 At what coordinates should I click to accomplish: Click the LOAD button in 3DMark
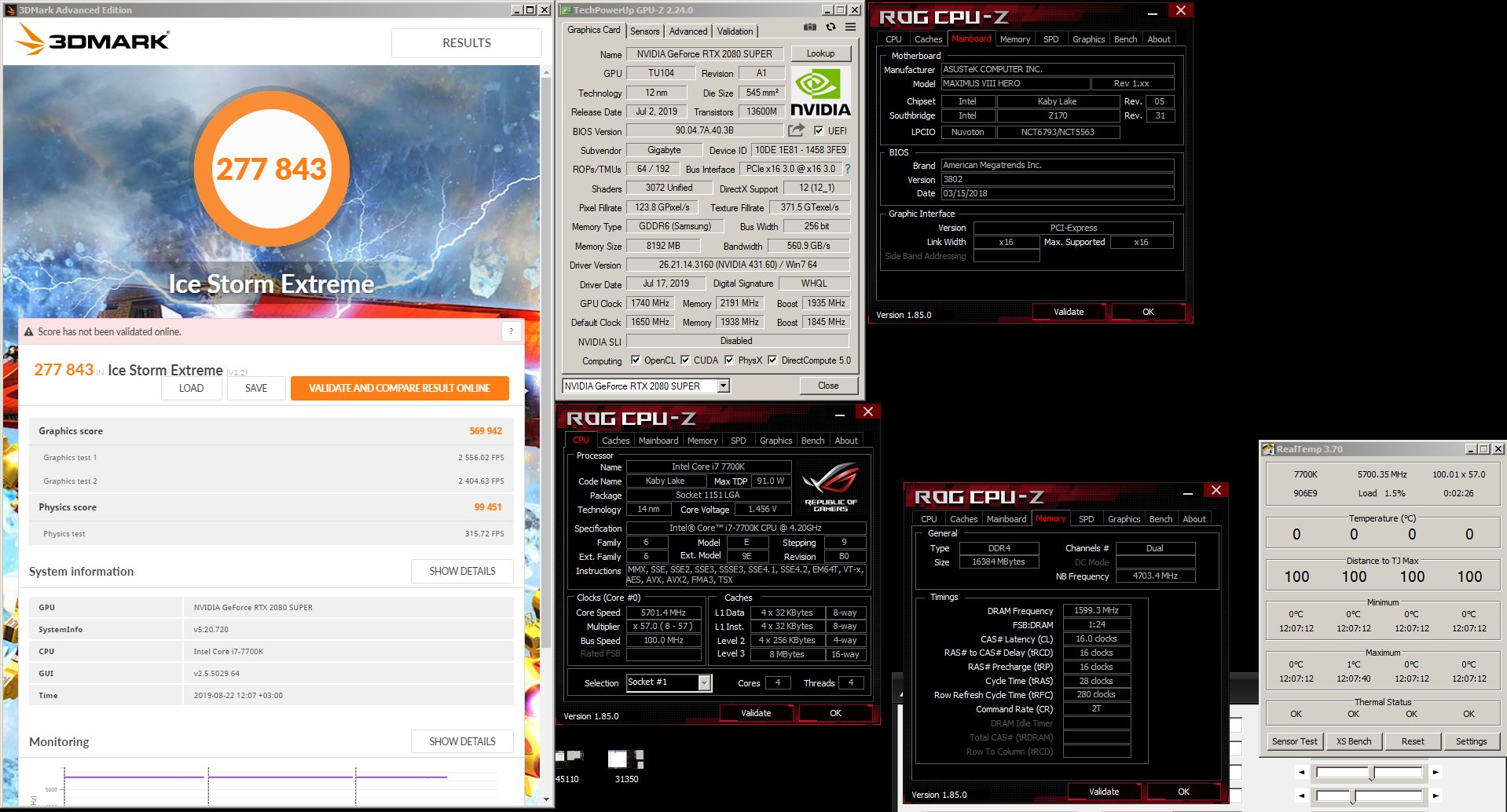(x=191, y=388)
